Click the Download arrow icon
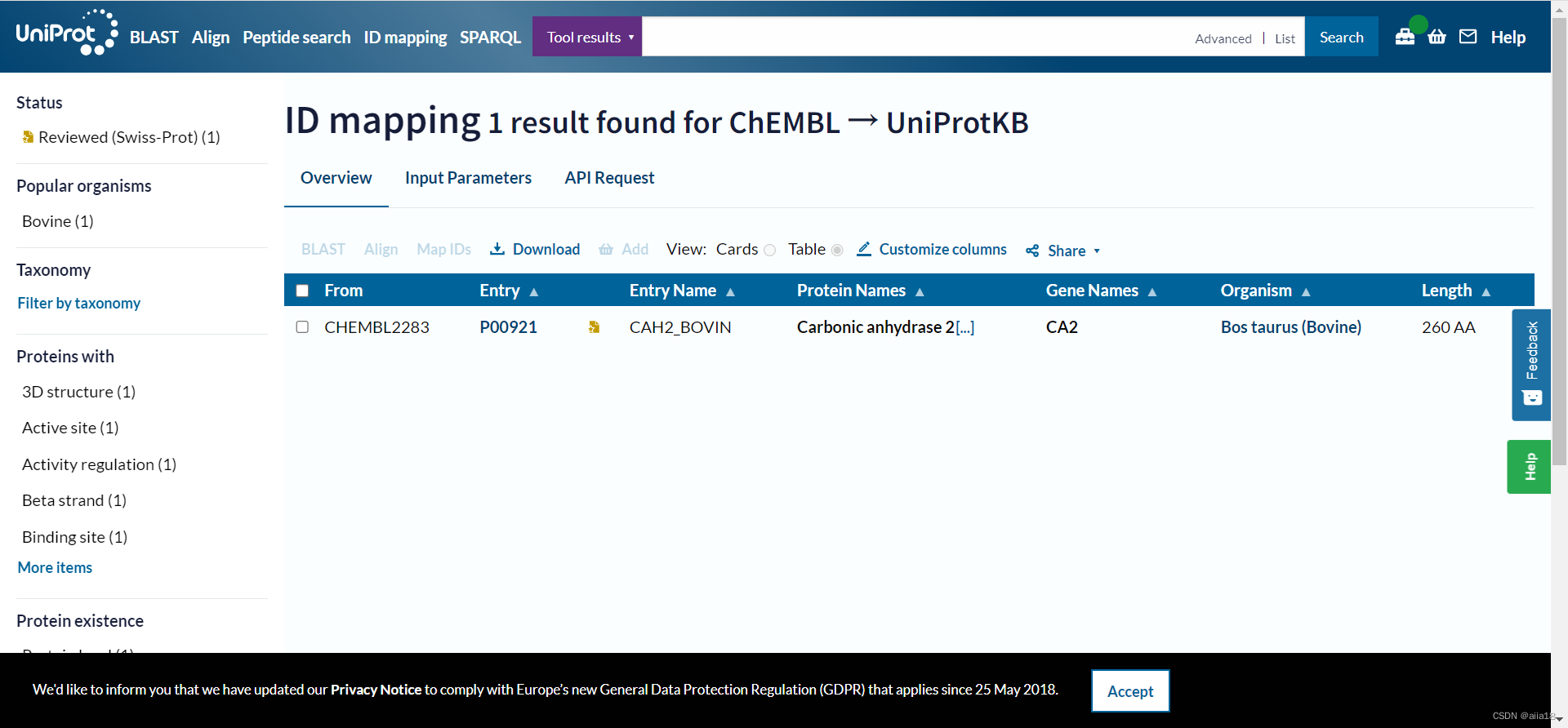The width and height of the screenshot is (1568, 728). coord(497,249)
